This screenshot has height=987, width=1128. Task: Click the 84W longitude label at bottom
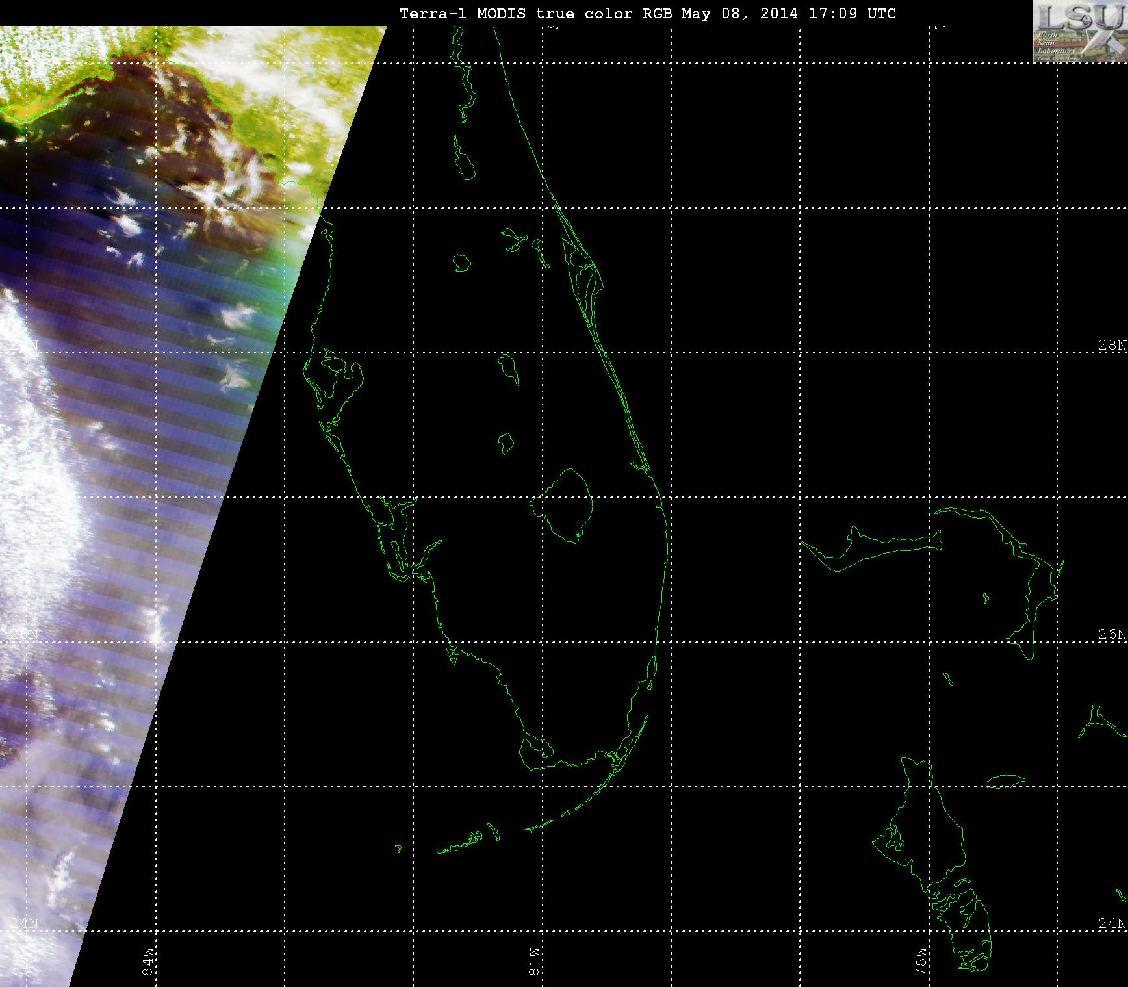(148, 962)
